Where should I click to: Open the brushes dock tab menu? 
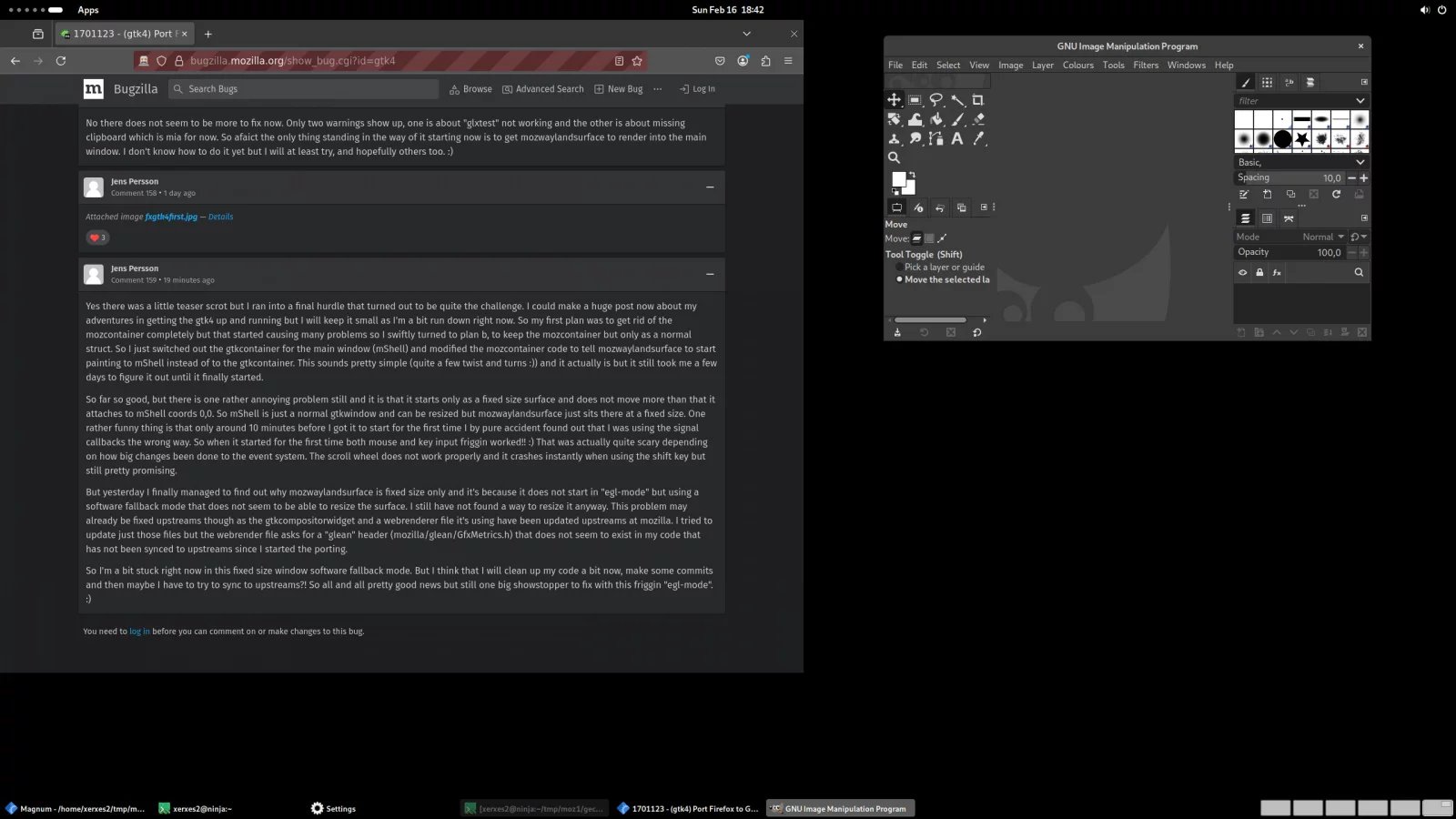(1364, 82)
